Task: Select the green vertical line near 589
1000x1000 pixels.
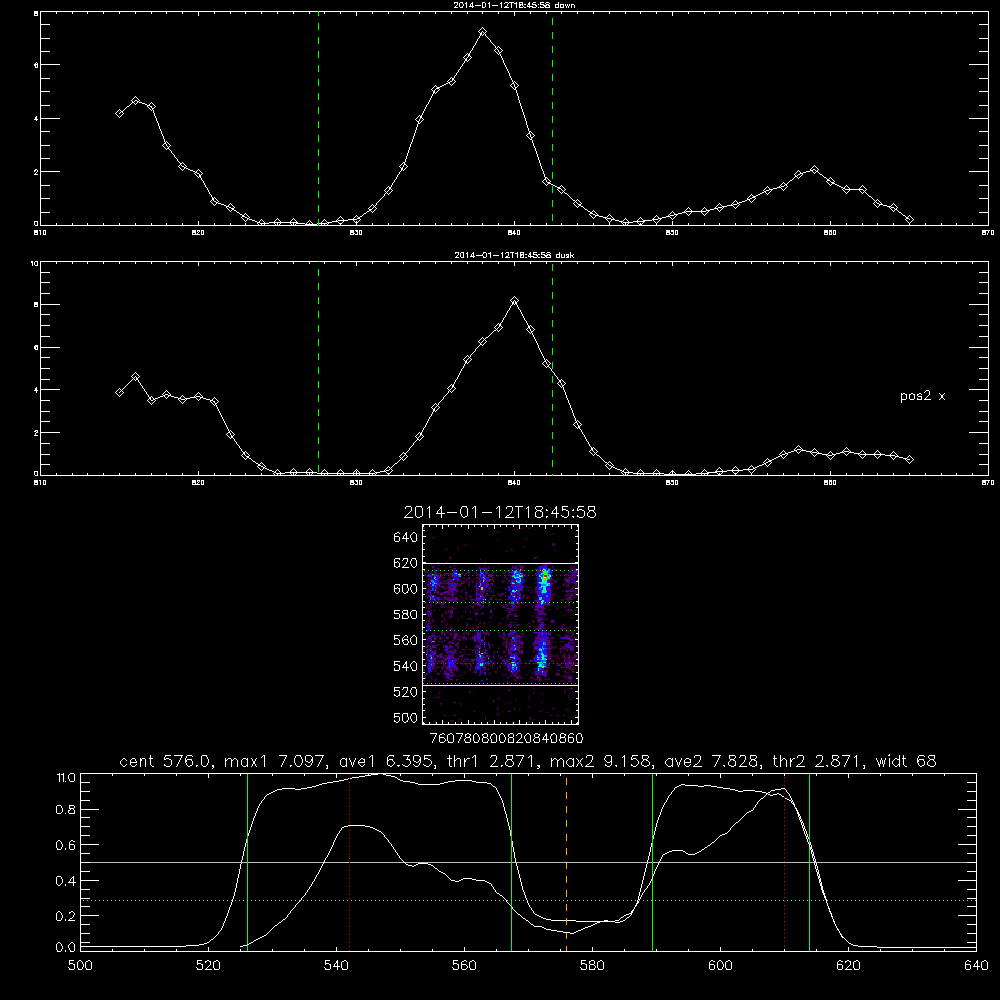Action: coord(652,862)
